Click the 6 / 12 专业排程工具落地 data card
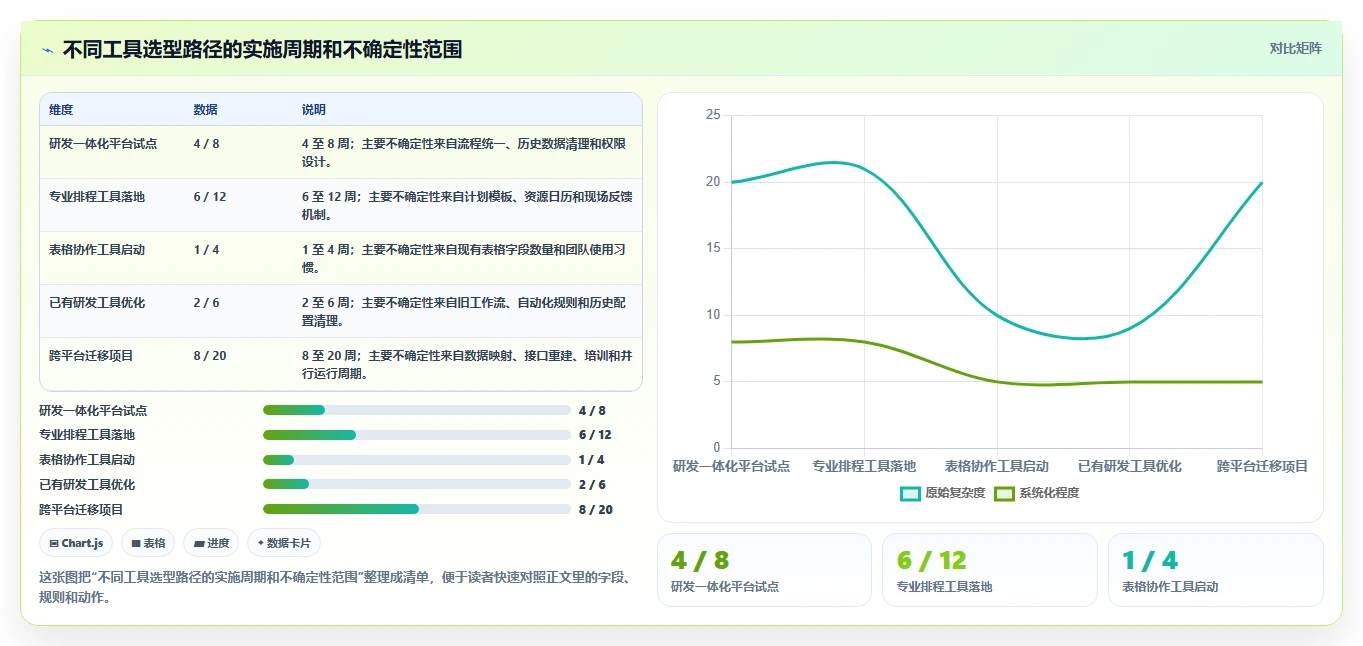Viewport: 1363px width, 646px height. pyautogui.click(x=990, y=570)
